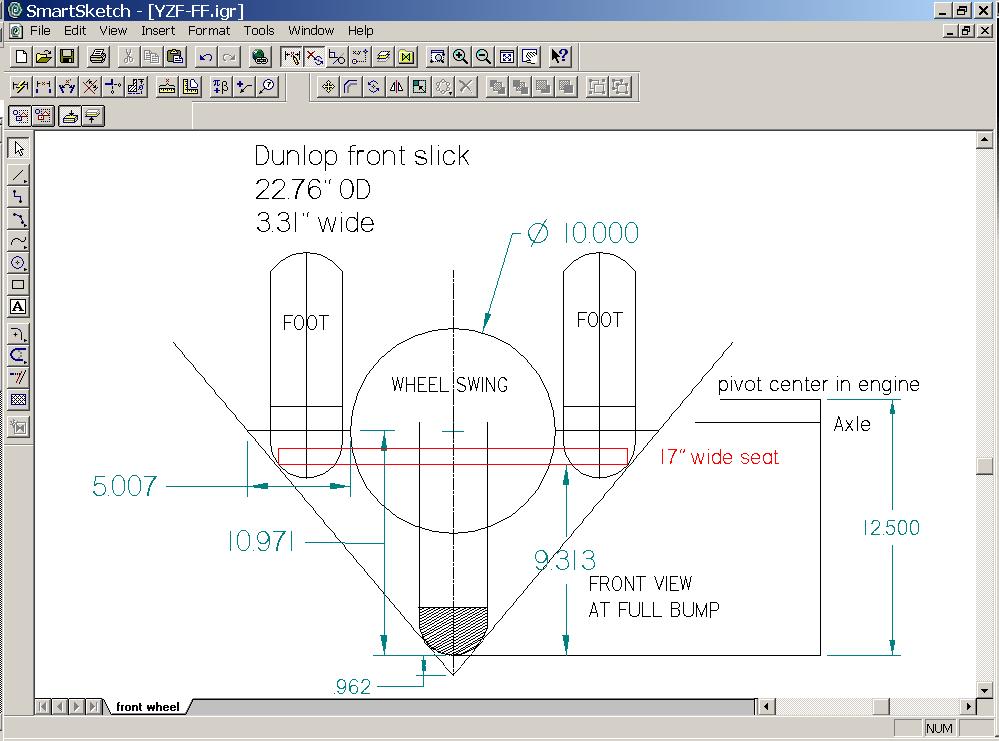This screenshot has width=999, height=741.
Task: Paste from clipboard using Paste icon
Action: pyautogui.click(x=175, y=57)
